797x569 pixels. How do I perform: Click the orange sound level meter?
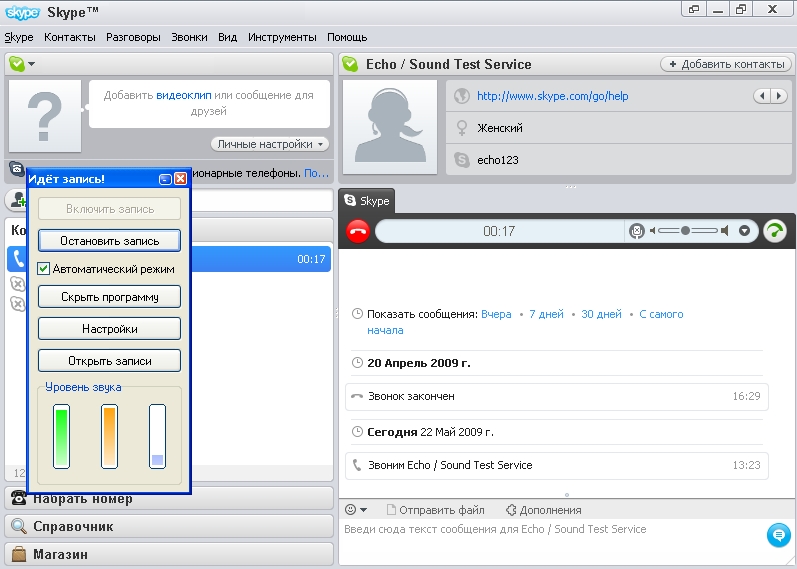[109, 436]
